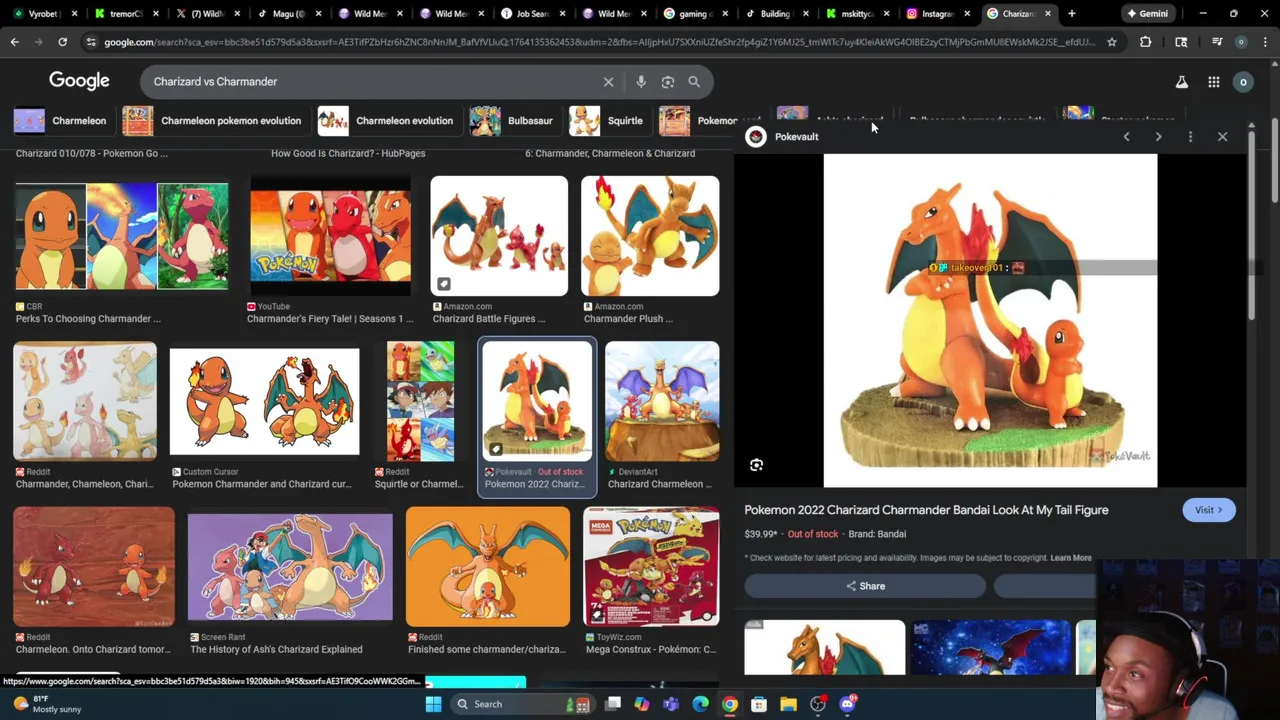Switch to the Instagram browser tab

click(x=936, y=14)
